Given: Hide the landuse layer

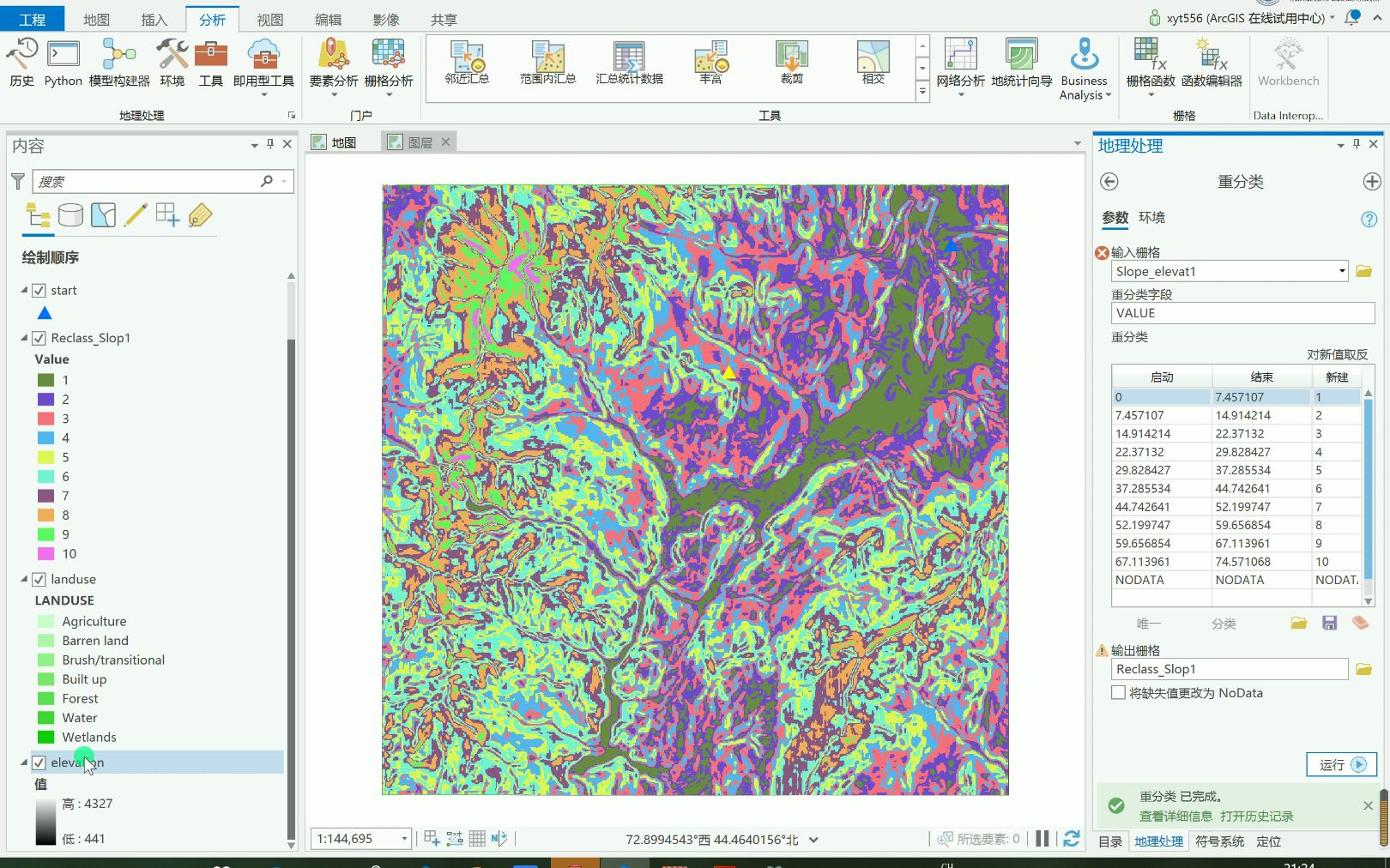Looking at the screenshot, I should tap(39, 579).
